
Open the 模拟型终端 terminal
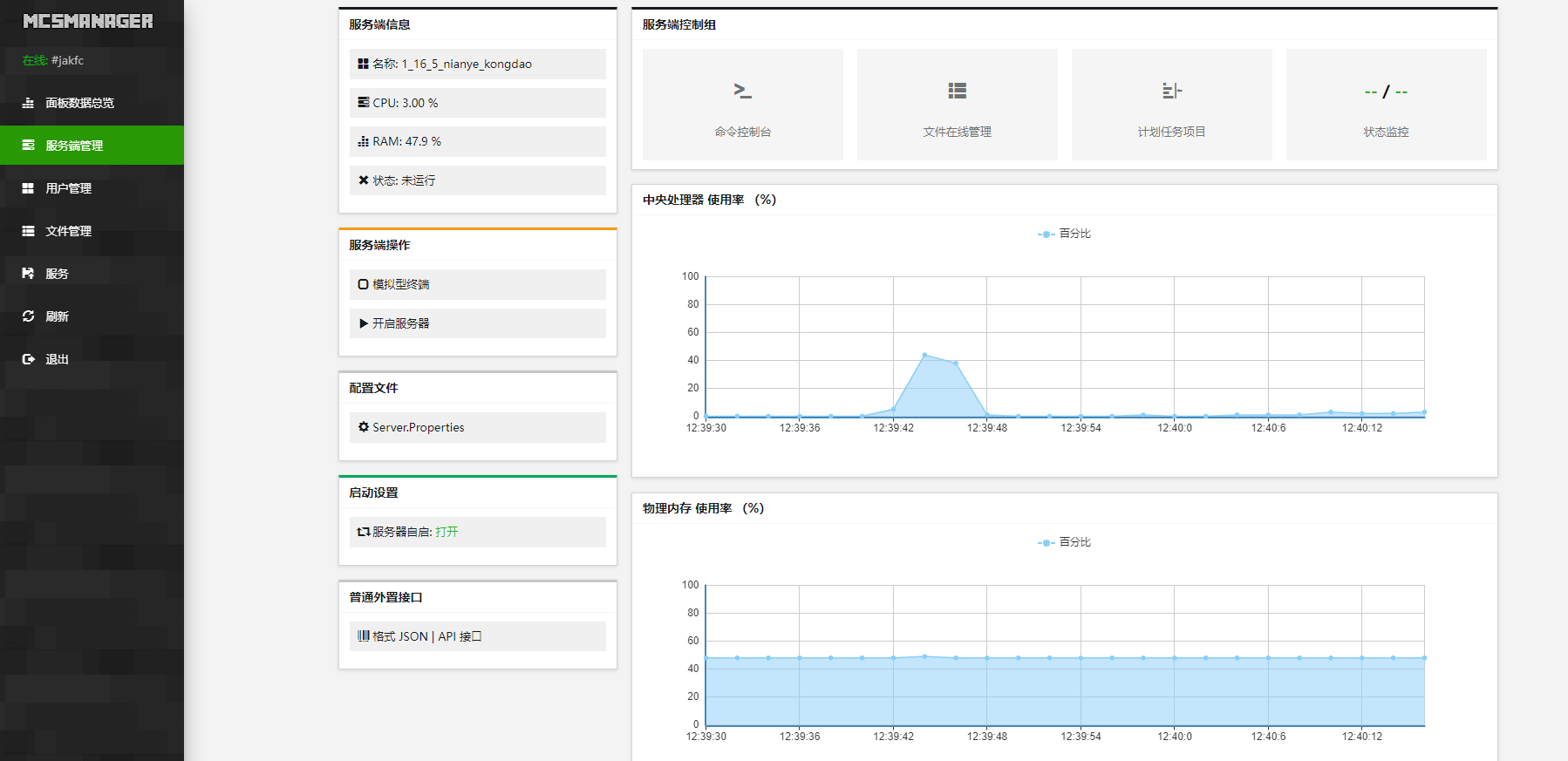pos(478,284)
